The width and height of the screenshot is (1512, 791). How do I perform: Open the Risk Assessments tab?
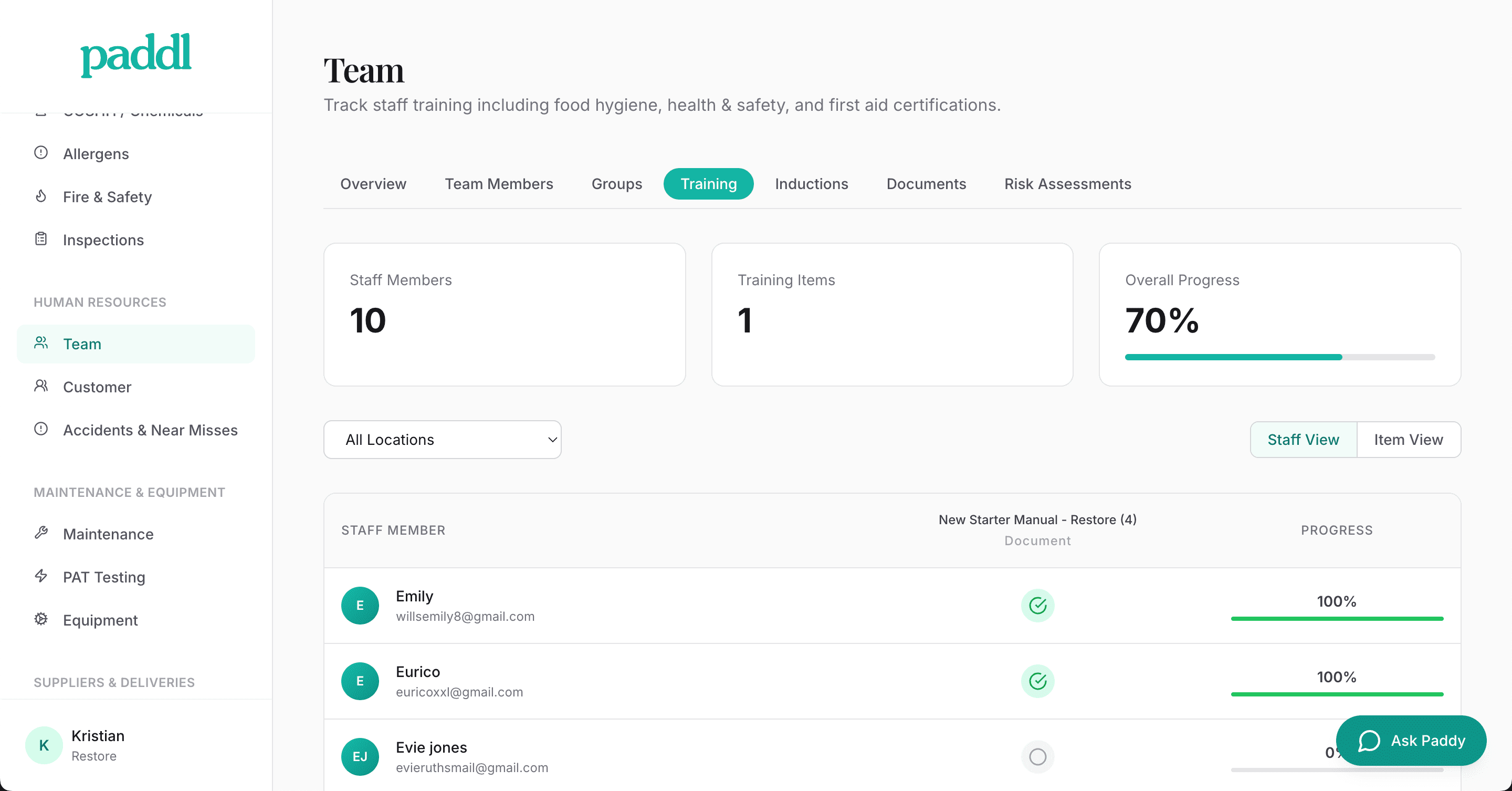[1068, 183]
